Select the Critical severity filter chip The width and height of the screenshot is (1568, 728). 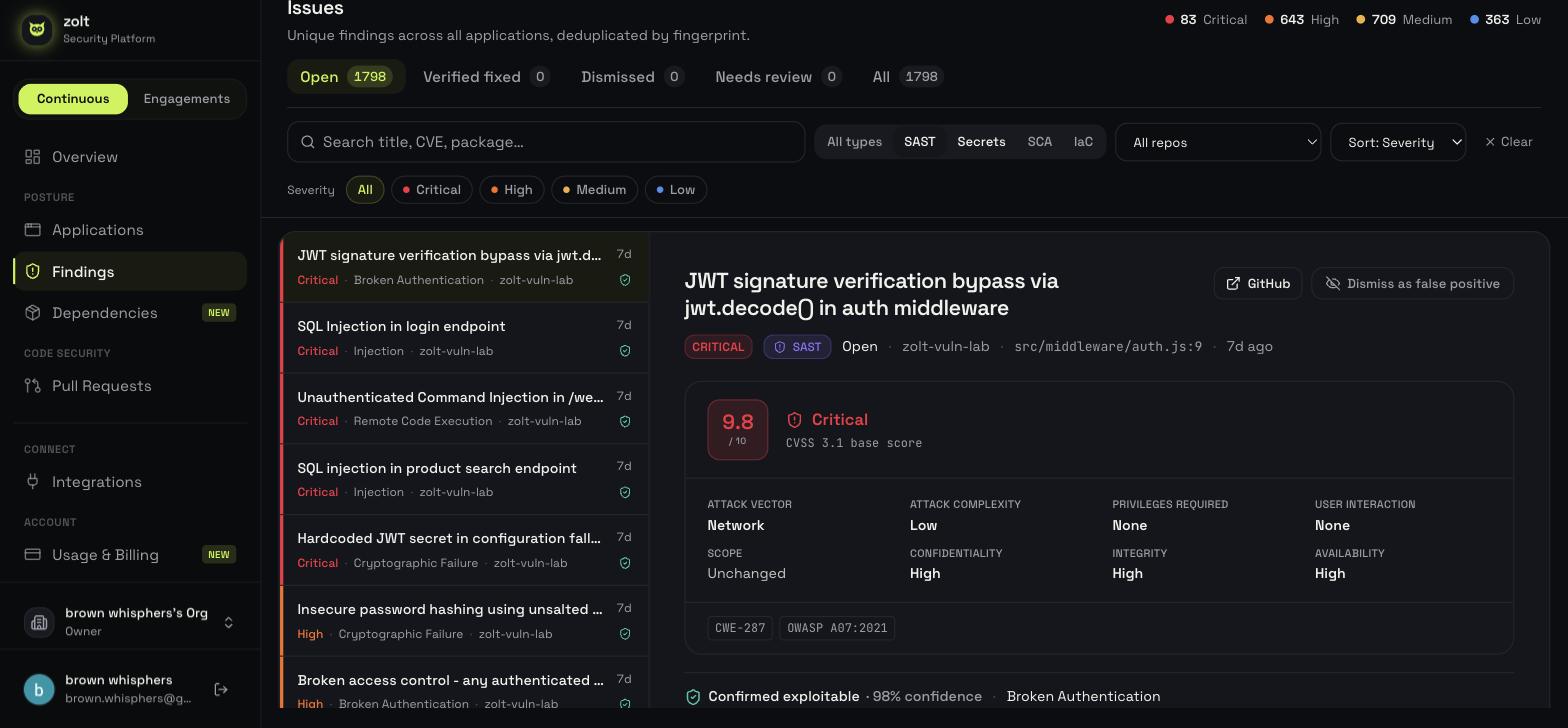tap(432, 190)
